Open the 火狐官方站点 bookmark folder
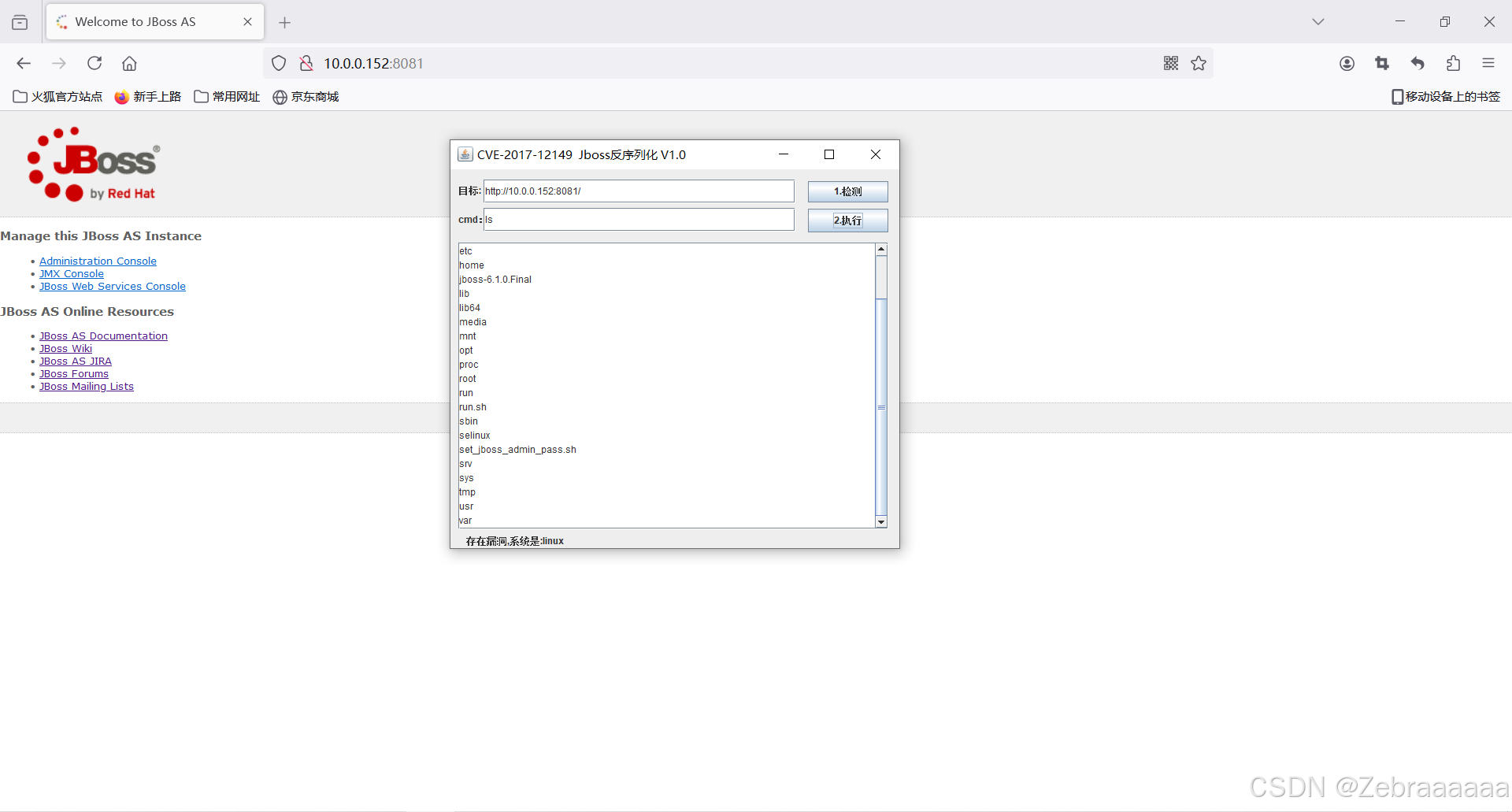 [x=57, y=97]
